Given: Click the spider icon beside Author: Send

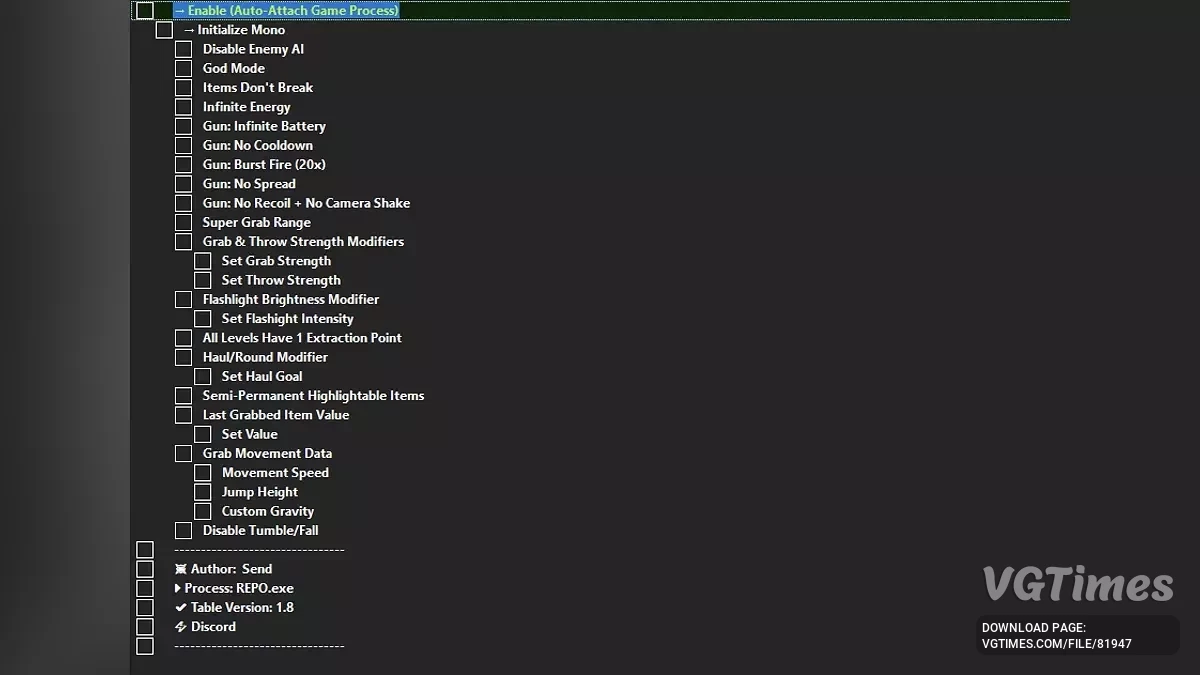Looking at the screenshot, I should (179, 568).
